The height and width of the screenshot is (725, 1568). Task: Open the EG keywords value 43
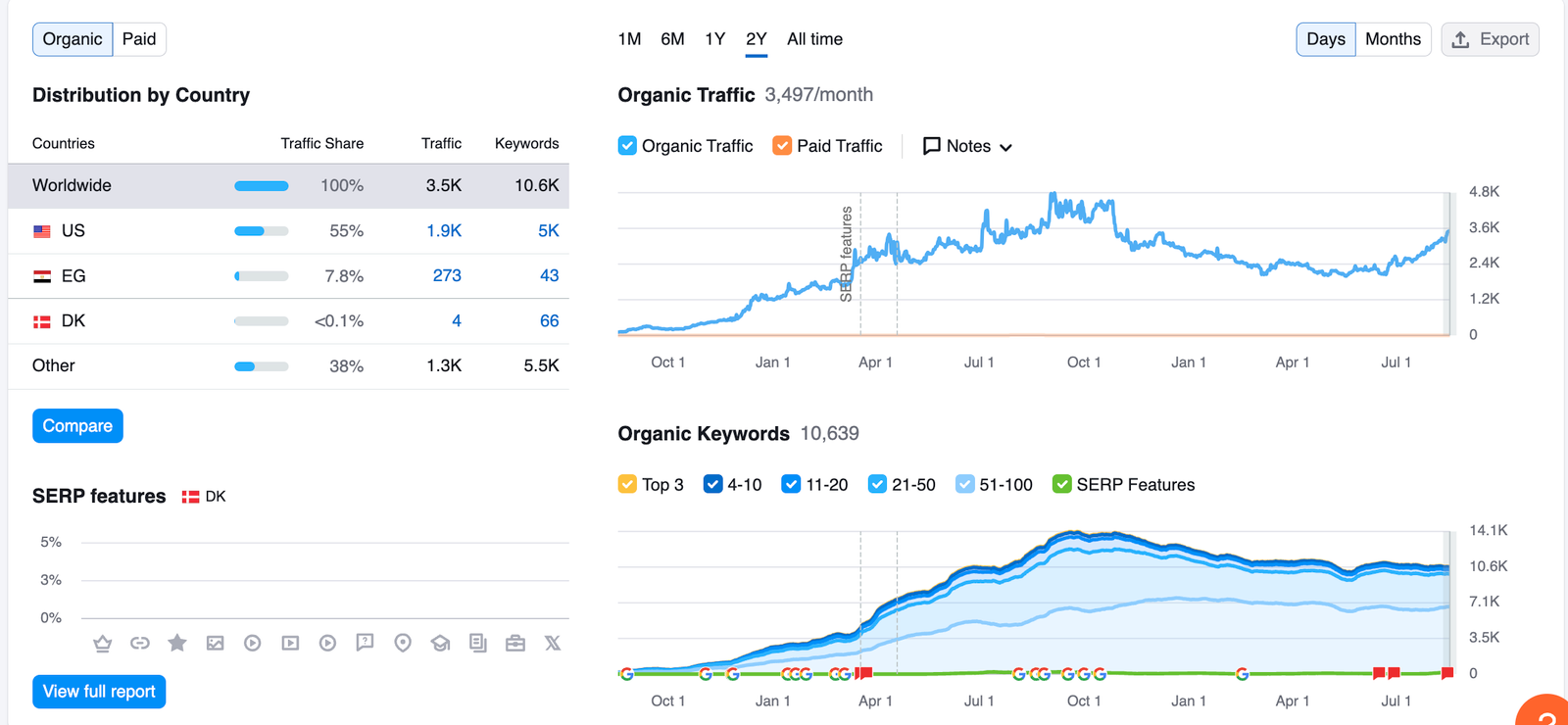click(x=550, y=276)
